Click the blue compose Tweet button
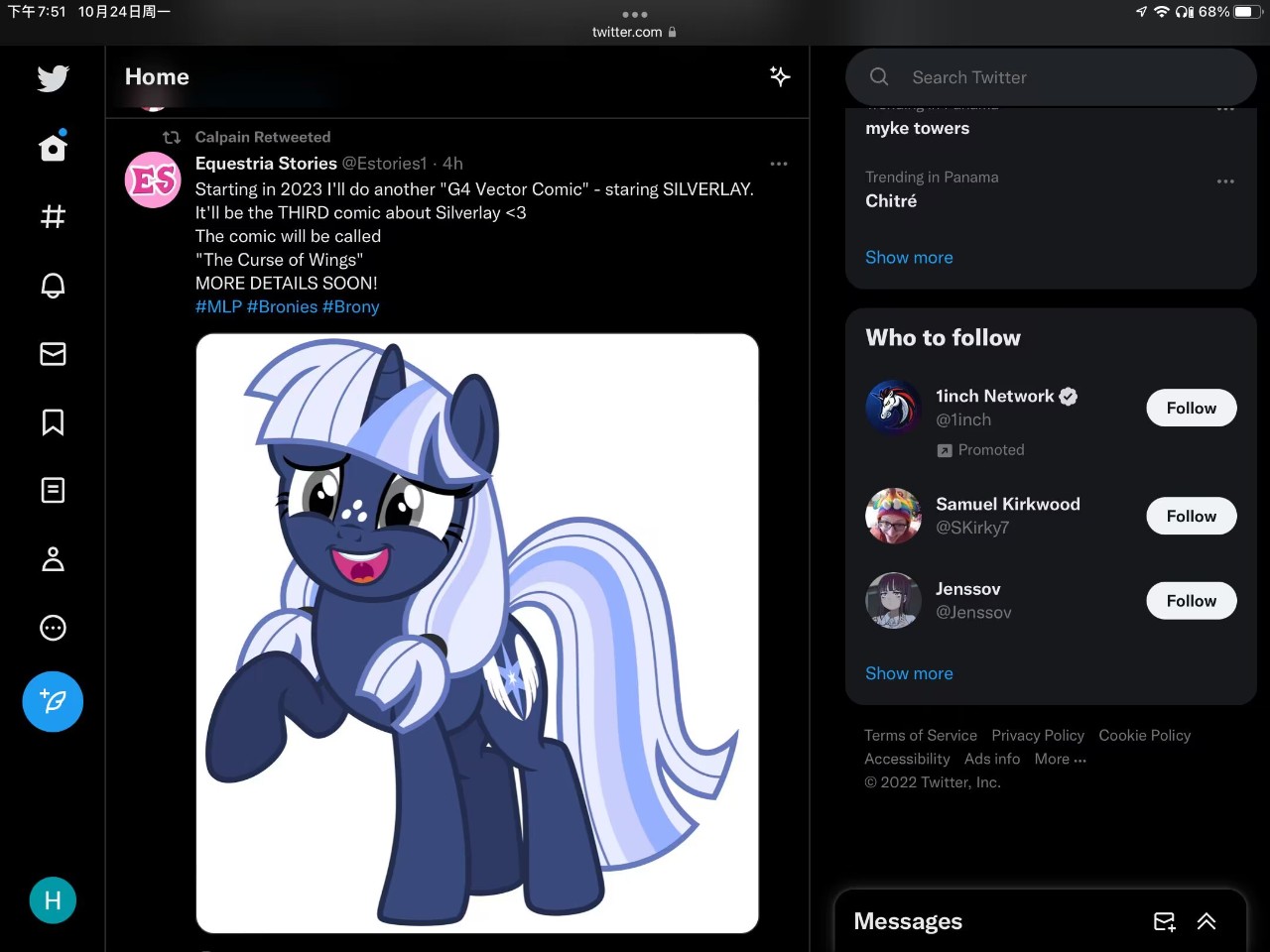1270x952 pixels. click(x=53, y=702)
